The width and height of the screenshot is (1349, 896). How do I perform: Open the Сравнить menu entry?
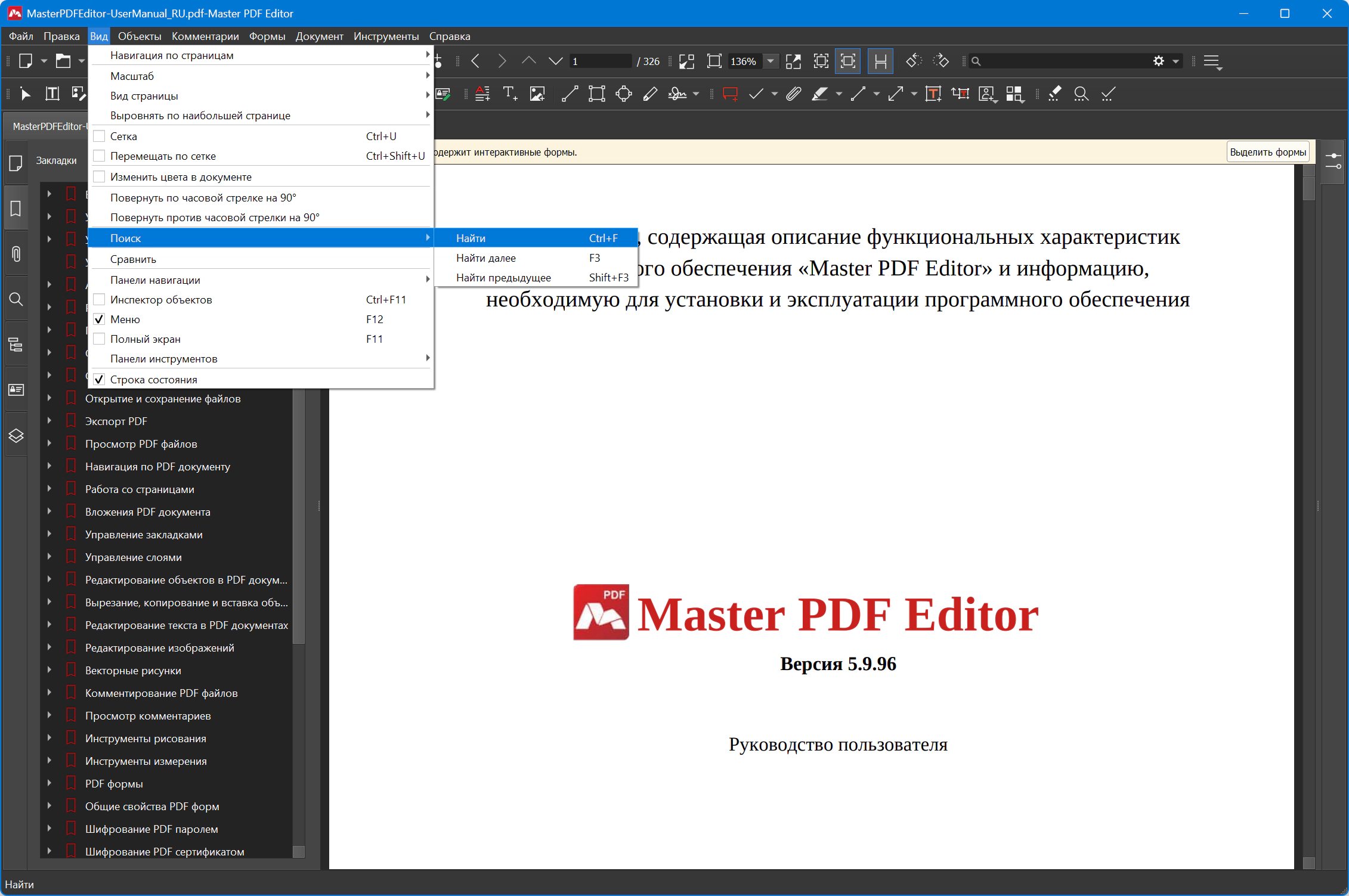(133, 259)
